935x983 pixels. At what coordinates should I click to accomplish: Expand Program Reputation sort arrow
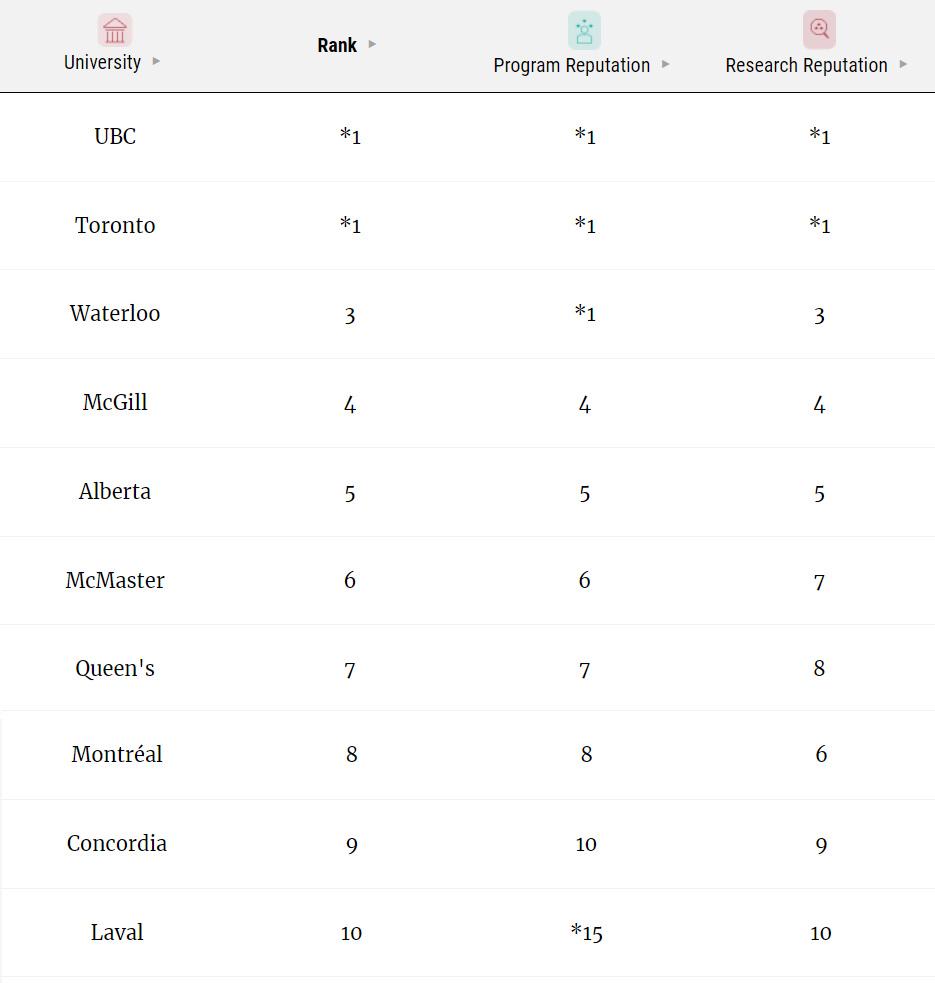666,65
